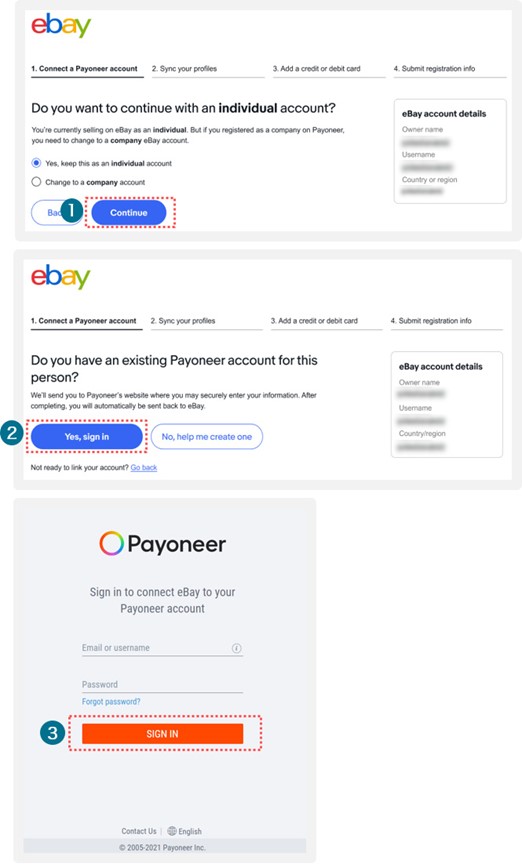Focus the Password input field
This screenshot has width=522, height=864.
point(163,685)
